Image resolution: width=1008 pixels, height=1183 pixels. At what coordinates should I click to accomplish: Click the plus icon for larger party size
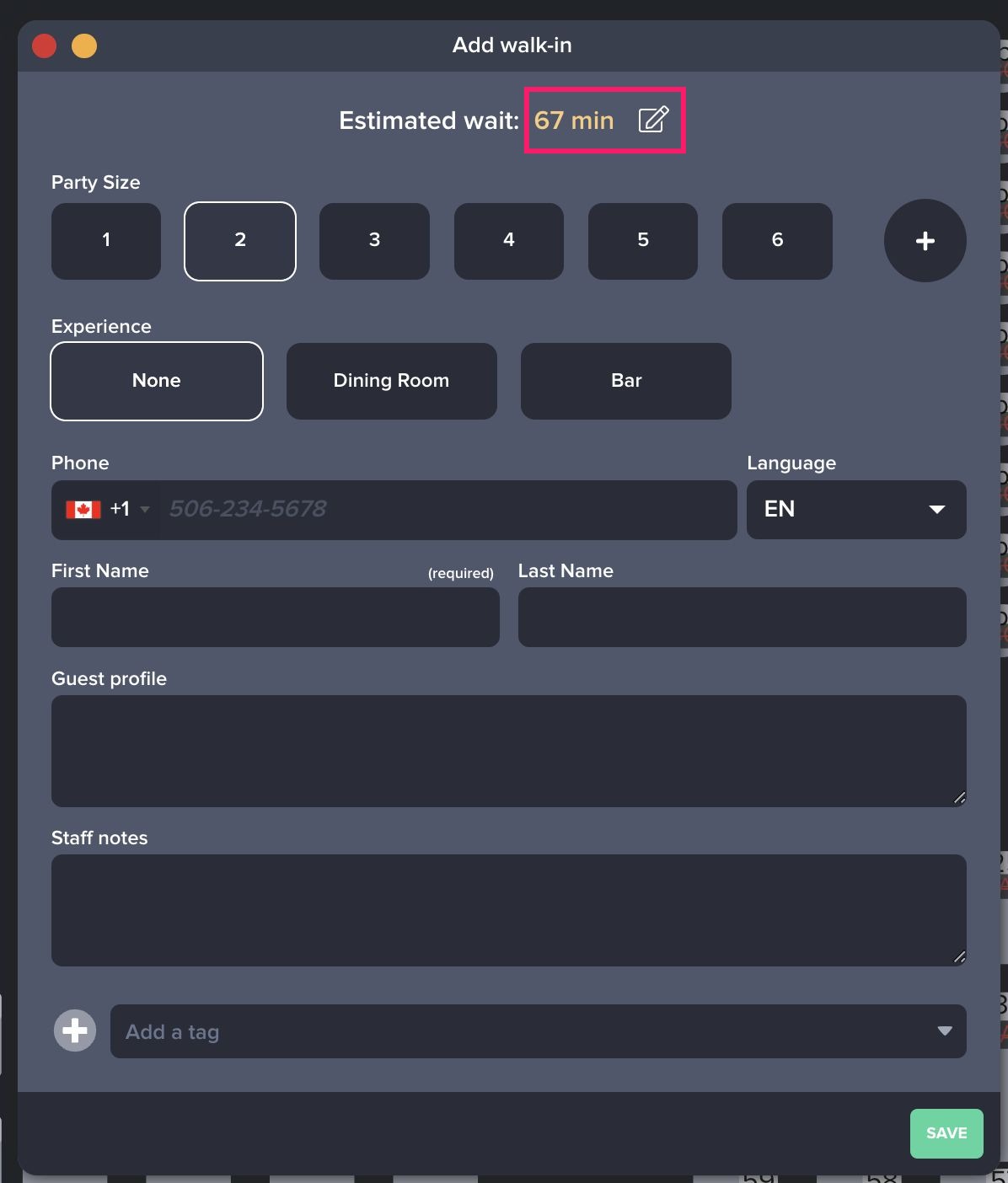(x=925, y=241)
